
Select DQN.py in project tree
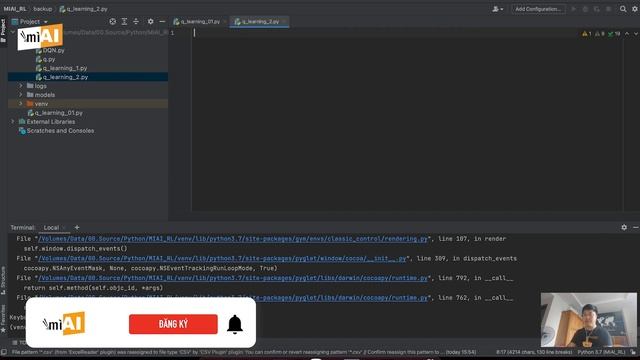coord(53,50)
